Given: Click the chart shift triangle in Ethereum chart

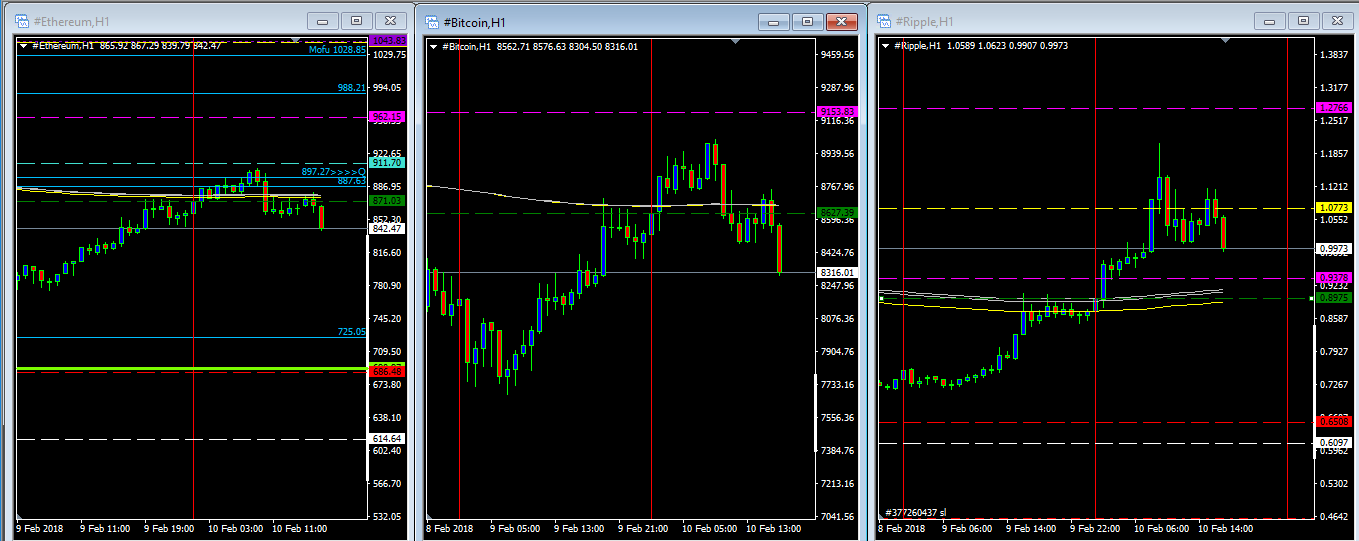Looking at the screenshot, I should 293,40.
